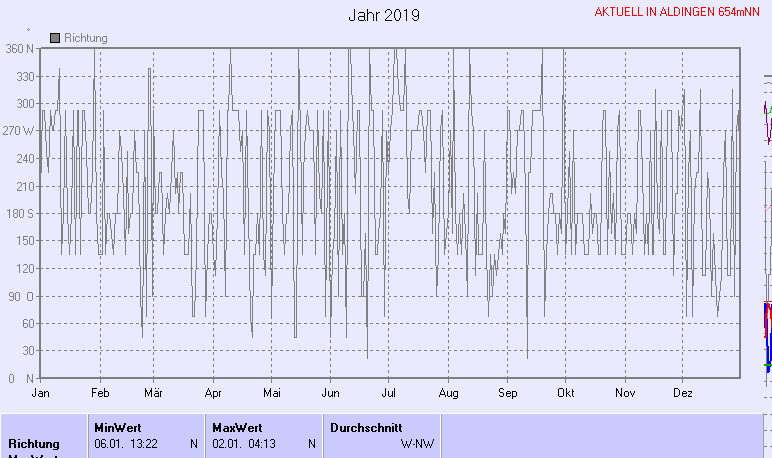This screenshot has height=458, width=772.
Task: Select the Okt marker on the time axis
Action: (x=566, y=394)
